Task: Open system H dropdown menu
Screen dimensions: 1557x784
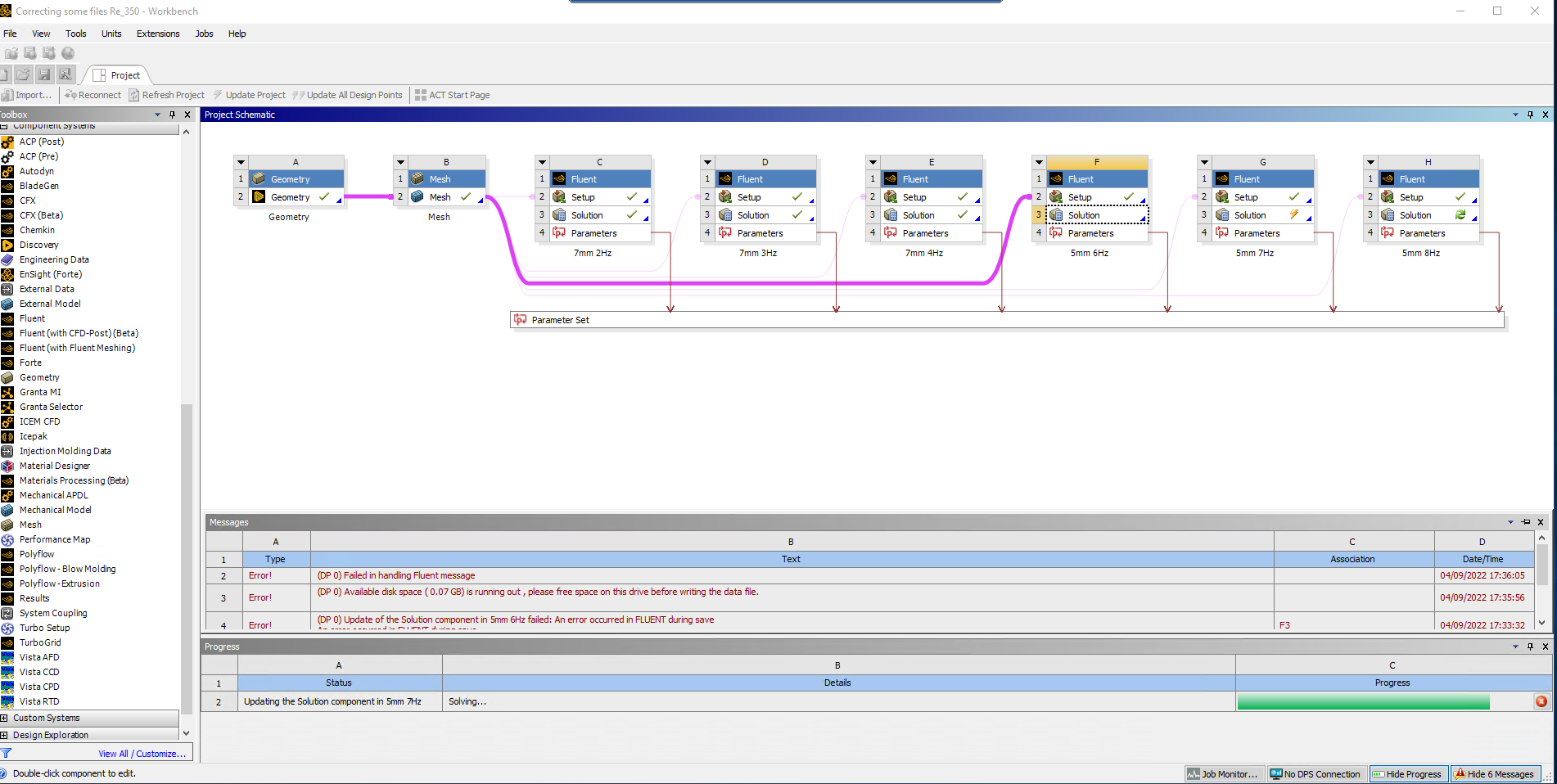Action: tap(1370, 162)
